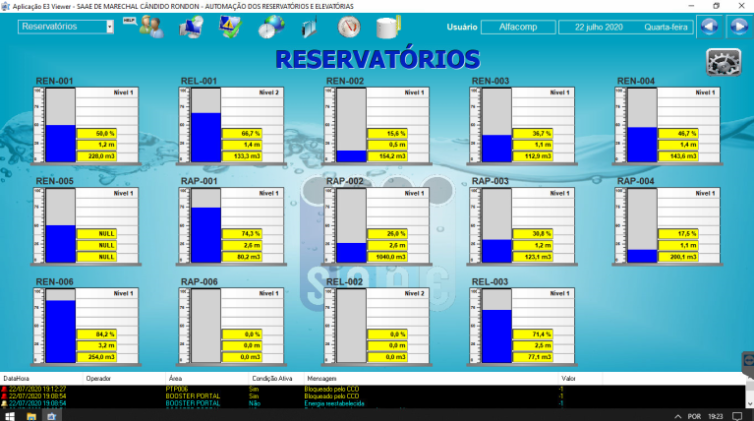Image resolution: width=754 pixels, height=421 pixels.
Task: Click the monitor with checkmark icon
Action: [x=230, y=28]
